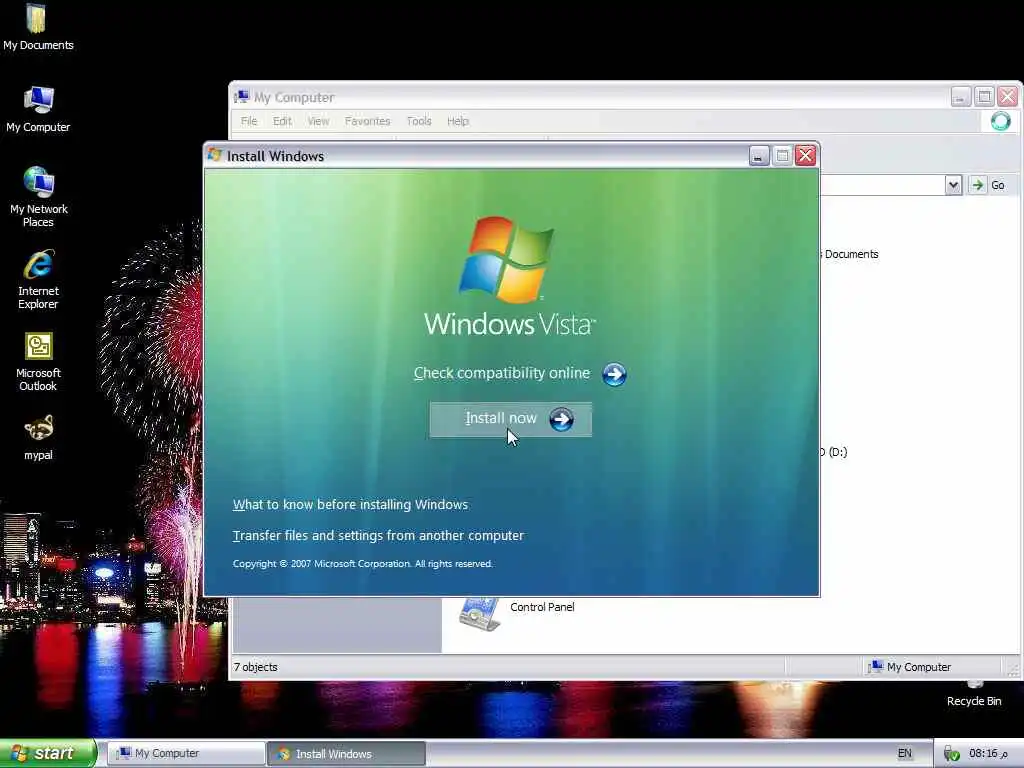Click the Documents folder label in My Computer
Image resolution: width=1024 pixels, height=768 pixels.
850,254
